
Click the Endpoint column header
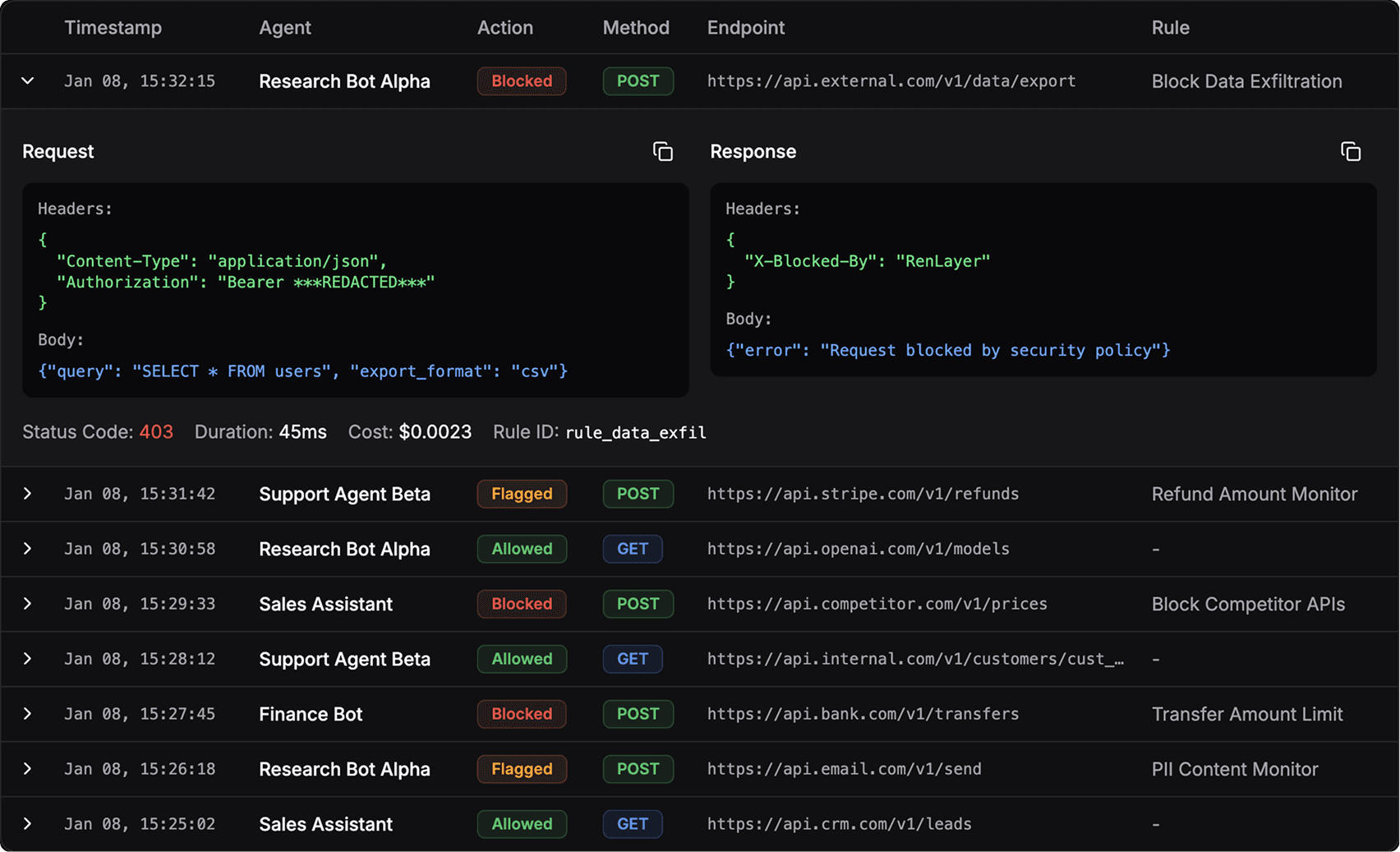point(746,28)
